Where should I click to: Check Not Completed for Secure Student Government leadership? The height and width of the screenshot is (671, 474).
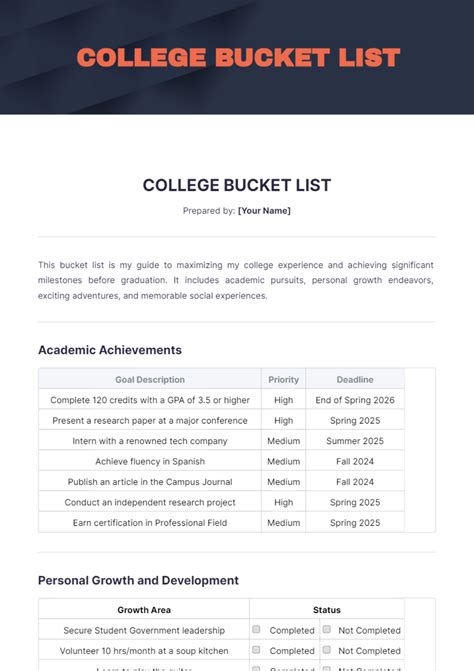[327, 629]
